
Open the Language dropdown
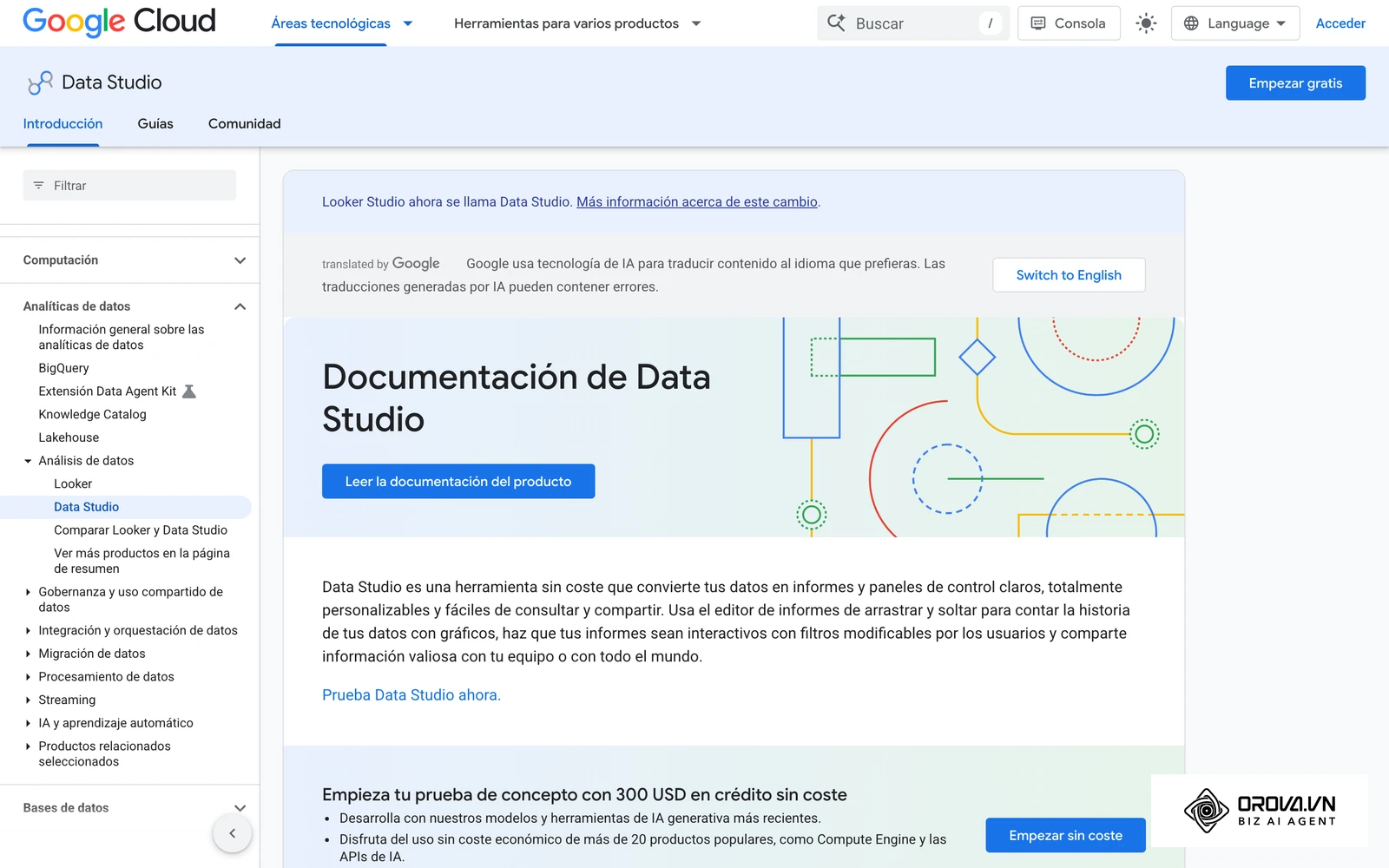coord(1234,23)
